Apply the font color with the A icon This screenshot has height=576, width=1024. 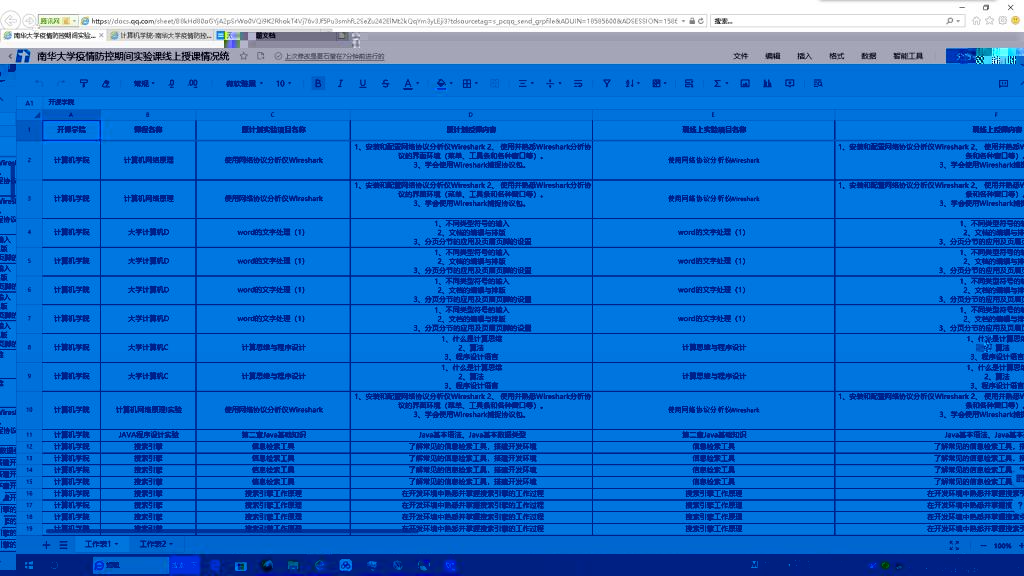[408, 84]
